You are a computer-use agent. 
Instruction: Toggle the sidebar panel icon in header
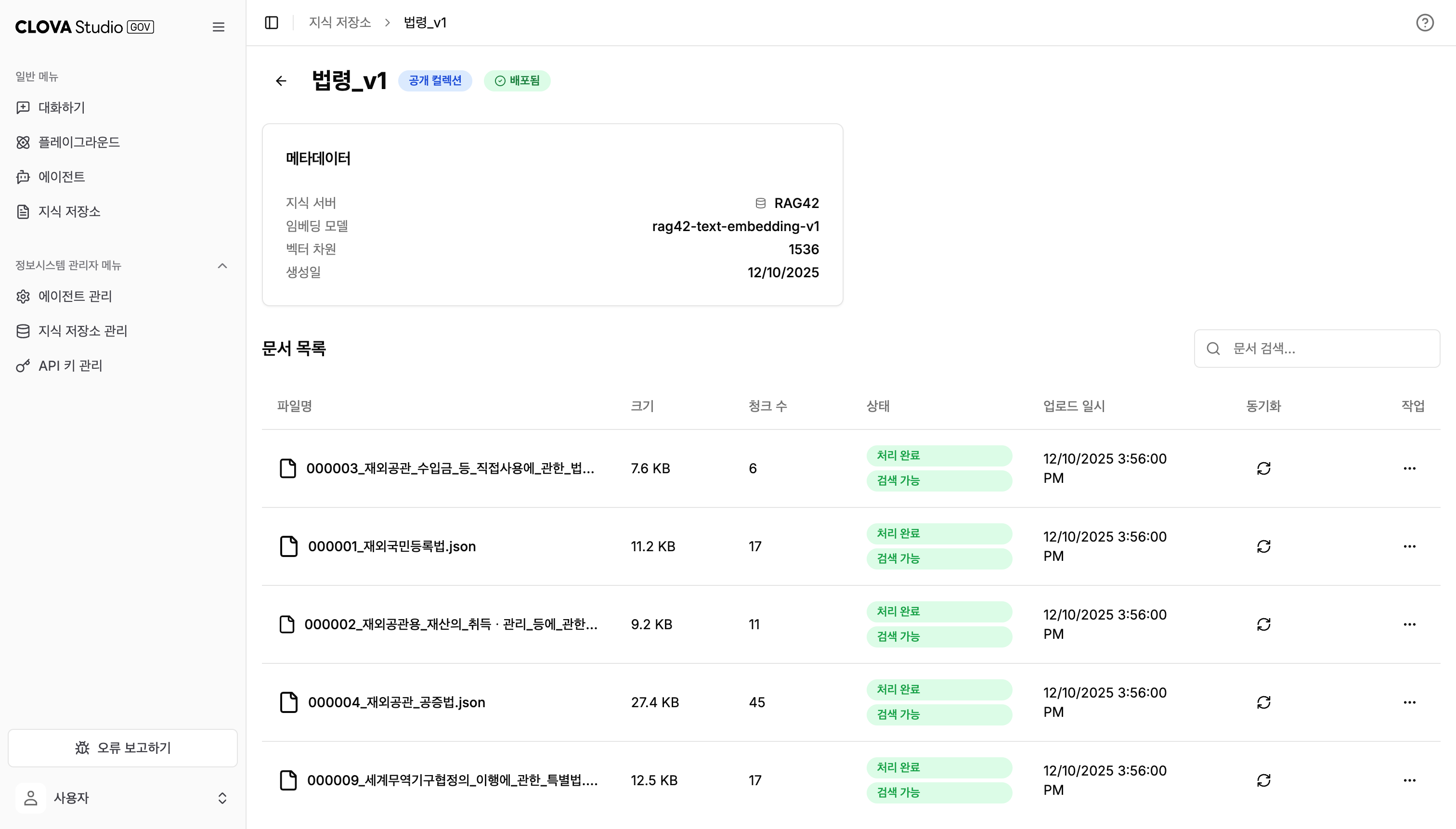pyautogui.click(x=272, y=23)
